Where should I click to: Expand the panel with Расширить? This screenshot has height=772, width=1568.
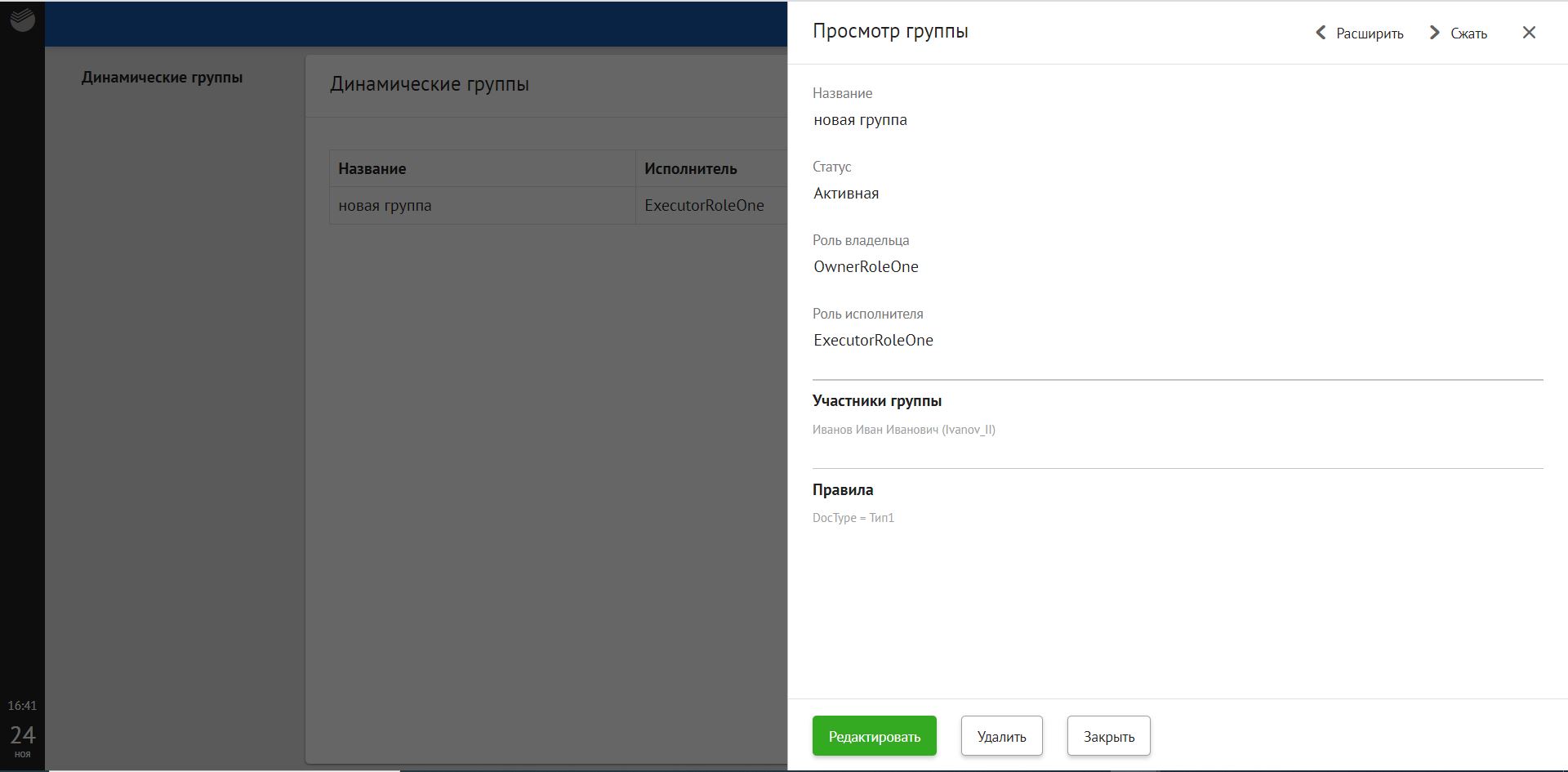tap(1359, 33)
